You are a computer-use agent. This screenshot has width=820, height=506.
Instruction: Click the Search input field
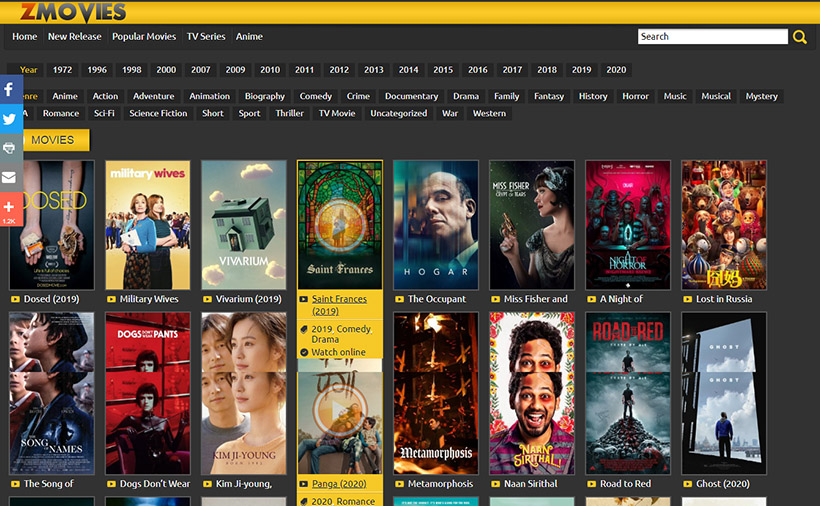(713, 37)
